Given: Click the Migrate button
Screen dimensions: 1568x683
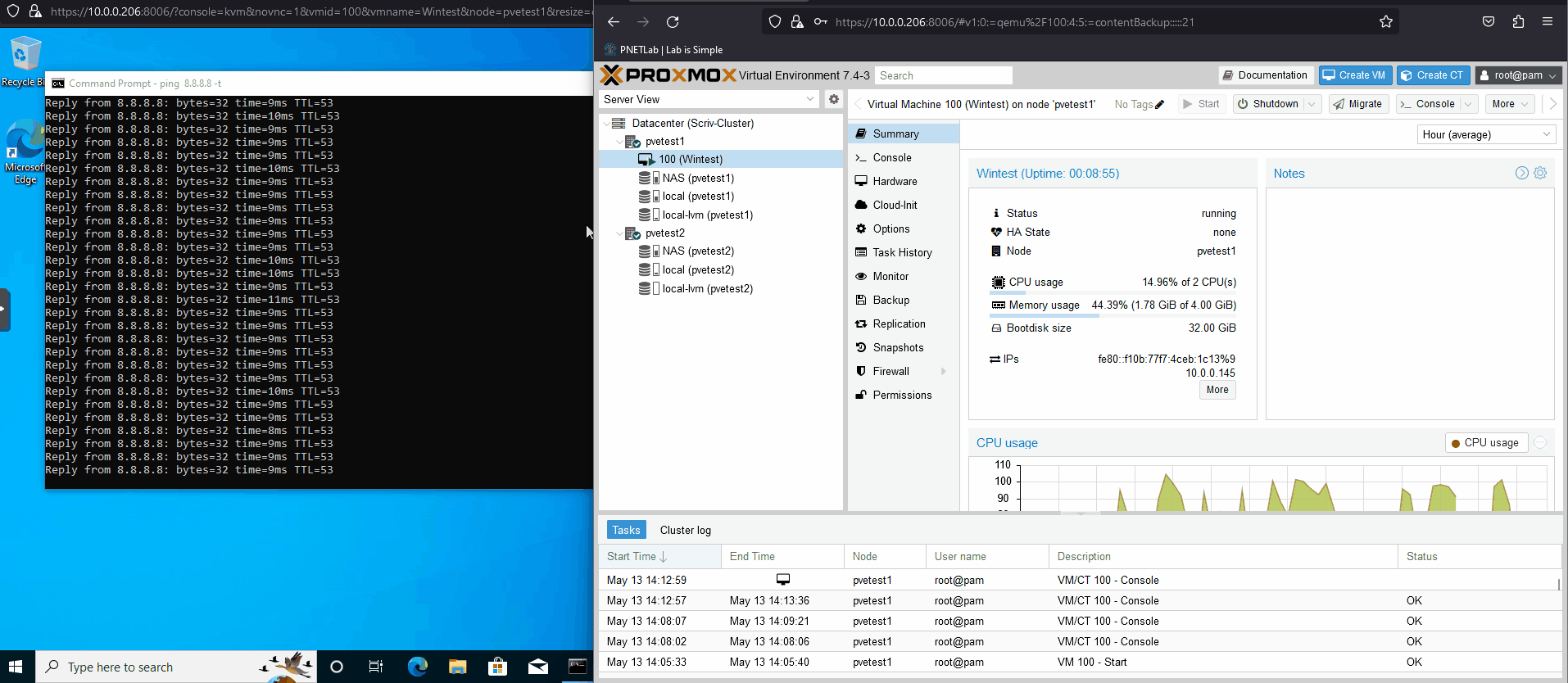Looking at the screenshot, I should (1358, 104).
